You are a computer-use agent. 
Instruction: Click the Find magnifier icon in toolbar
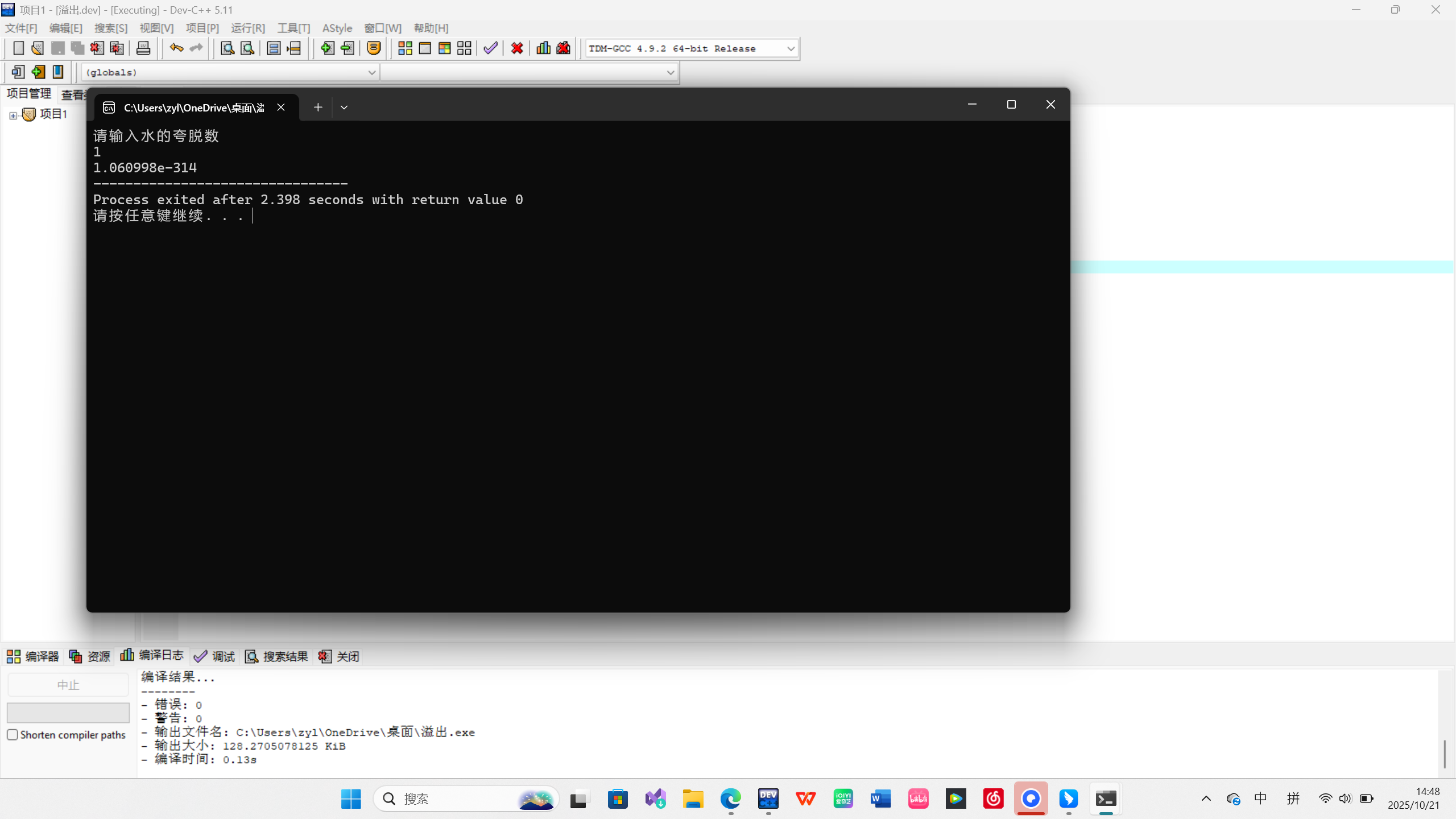click(227, 48)
